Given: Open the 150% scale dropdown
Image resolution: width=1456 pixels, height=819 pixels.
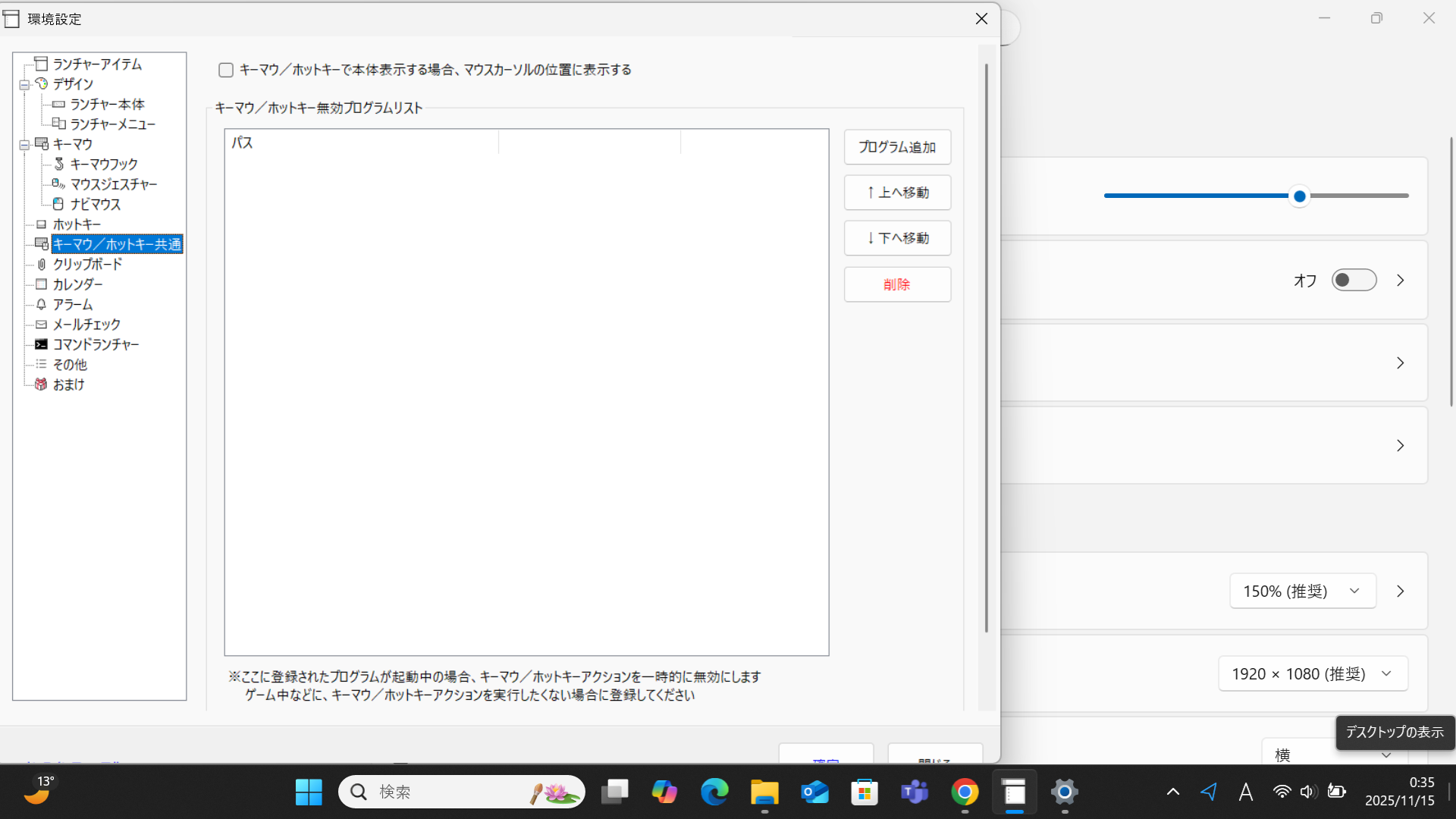Looking at the screenshot, I should click(1302, 591).
